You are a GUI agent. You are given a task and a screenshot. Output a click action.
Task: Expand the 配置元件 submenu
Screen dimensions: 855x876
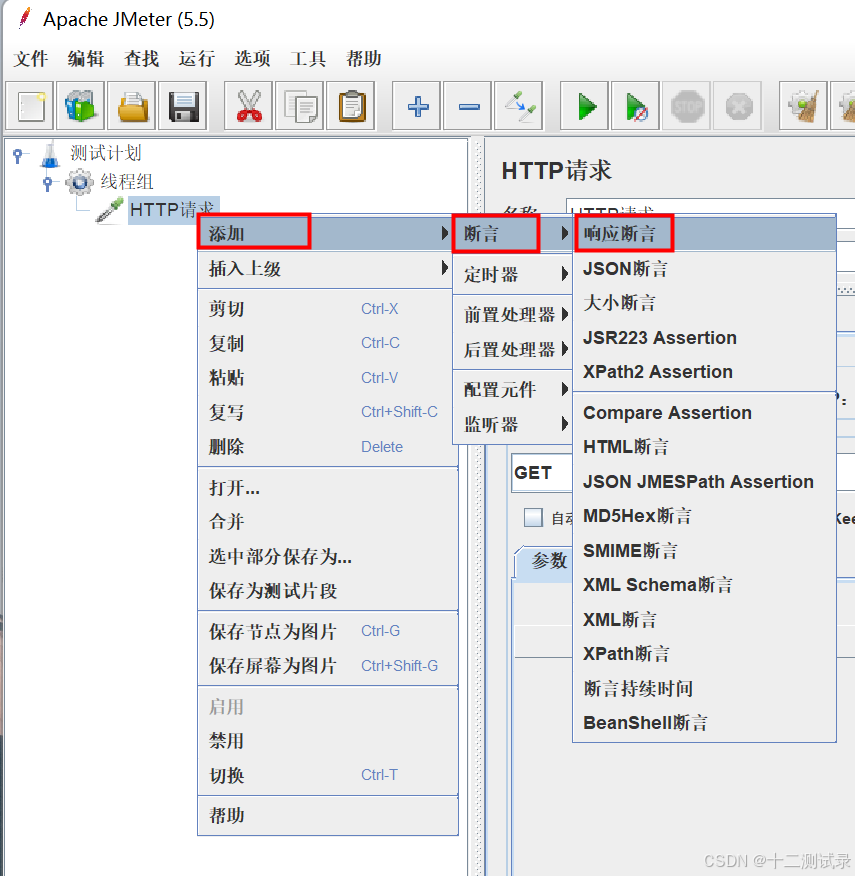512,389
